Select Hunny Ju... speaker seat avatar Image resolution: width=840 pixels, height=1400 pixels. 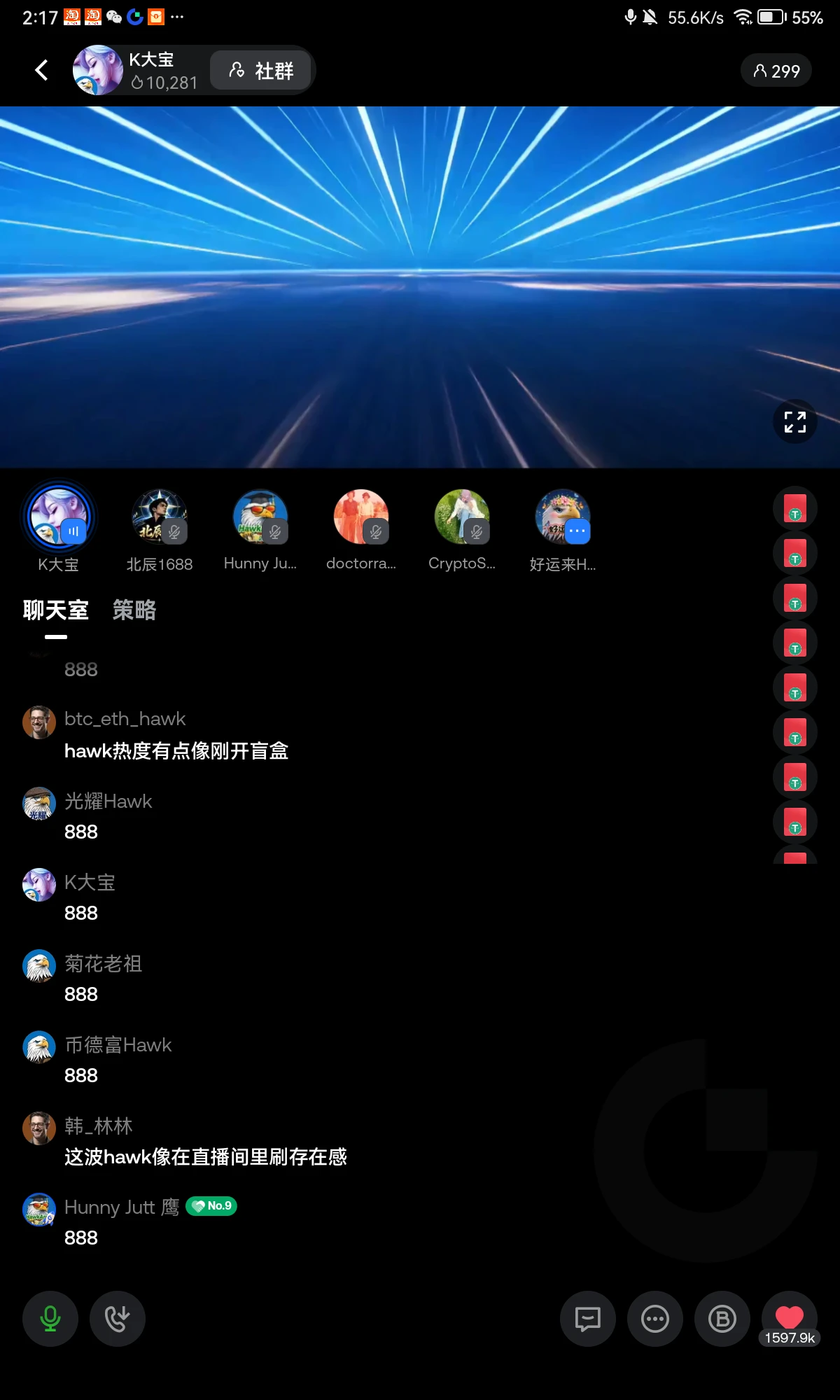[260, 517]
